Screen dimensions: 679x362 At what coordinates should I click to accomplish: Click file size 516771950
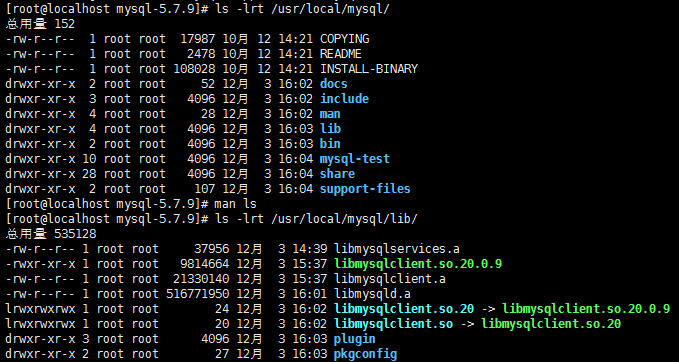click(197, 294)
